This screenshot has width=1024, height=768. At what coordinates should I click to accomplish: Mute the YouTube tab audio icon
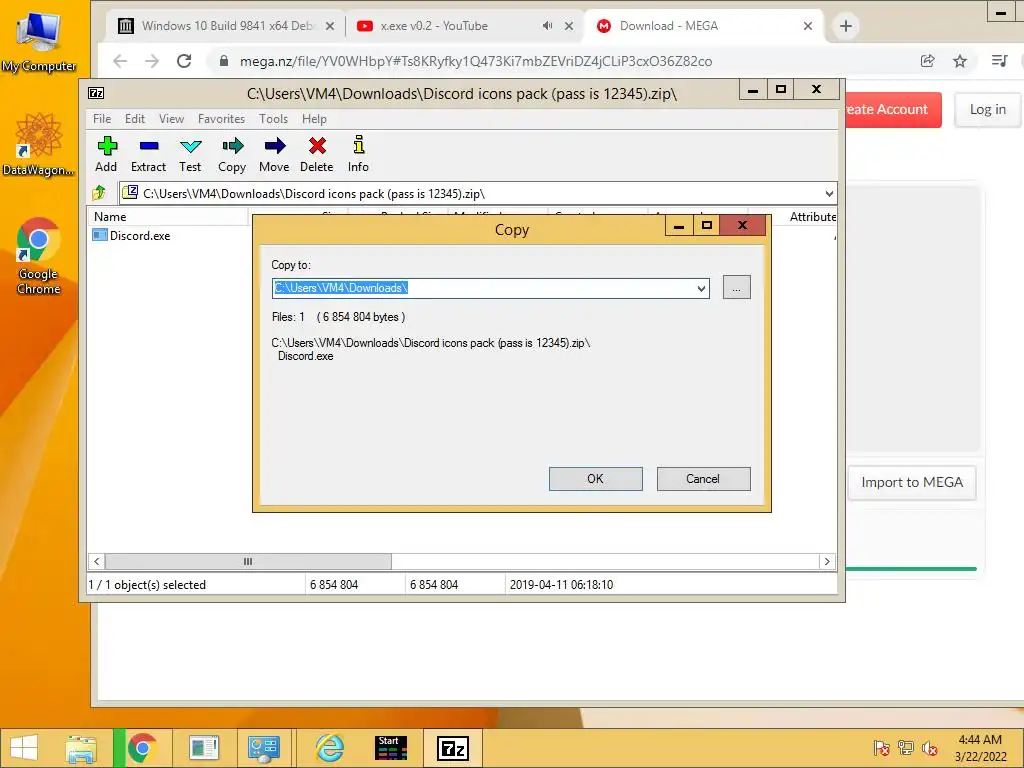[547, 26]
